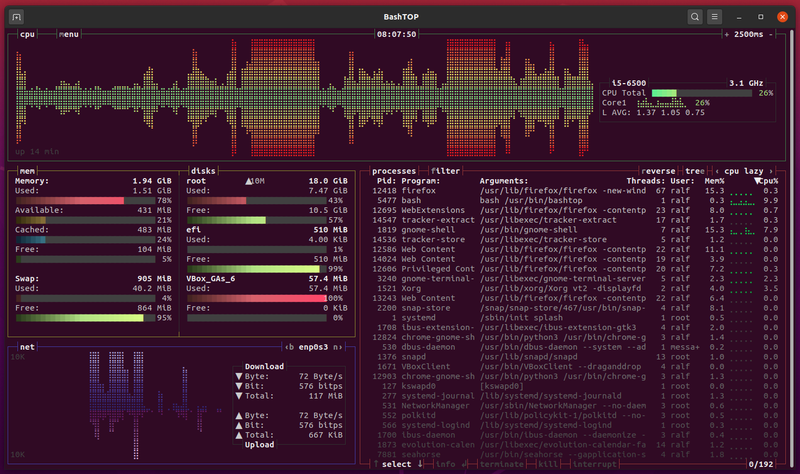800x474 pixels.
Task: Move selection up with select up arrow
Action: click(376, 464)
